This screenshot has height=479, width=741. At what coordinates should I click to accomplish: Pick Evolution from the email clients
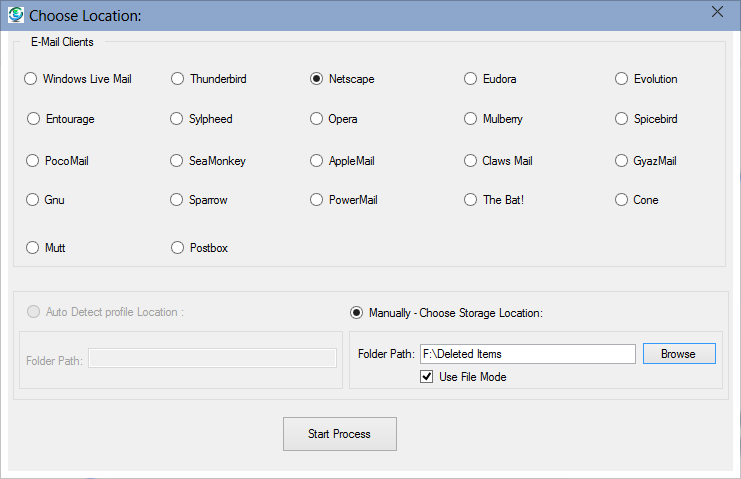[622, 79]
